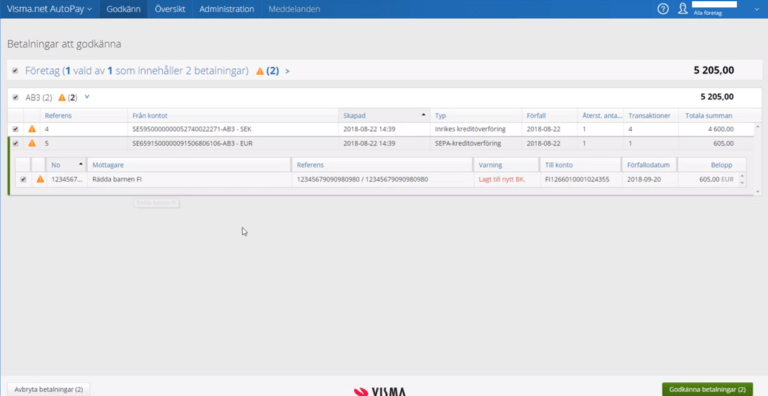The image size is (768, 396).
Task: Click the AB3 (2) company label
Action: pyautogui.click(x=39, y=97)
